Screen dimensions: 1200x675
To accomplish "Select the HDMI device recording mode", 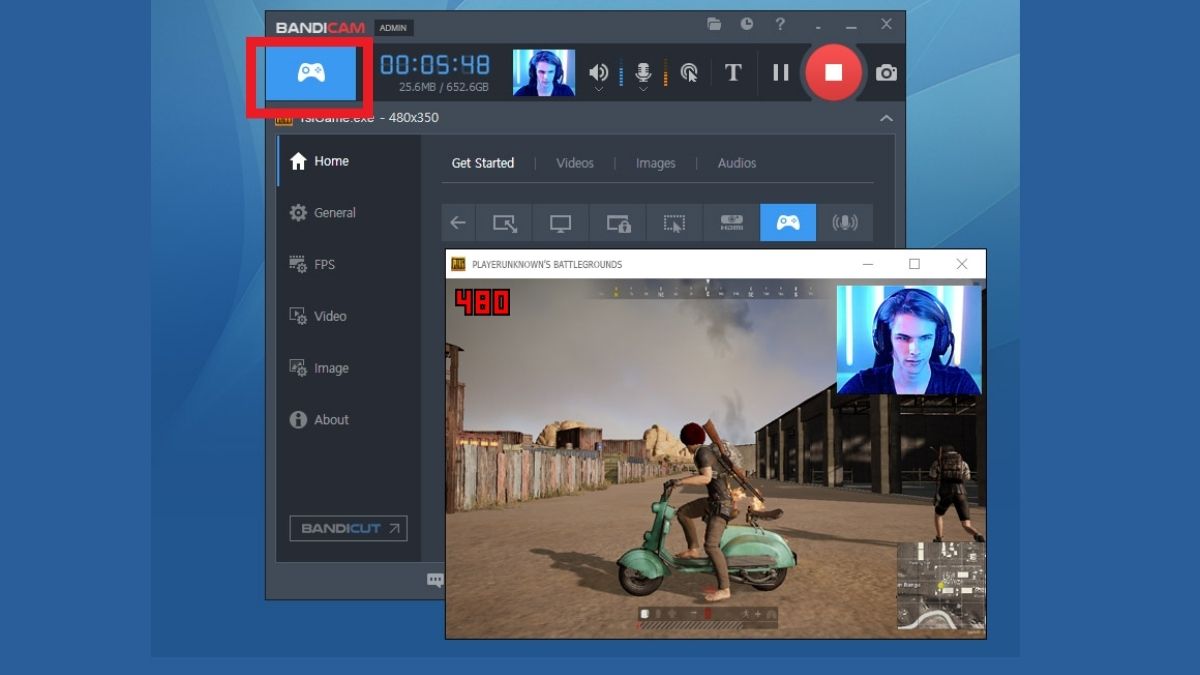I will tap(731, 223).
